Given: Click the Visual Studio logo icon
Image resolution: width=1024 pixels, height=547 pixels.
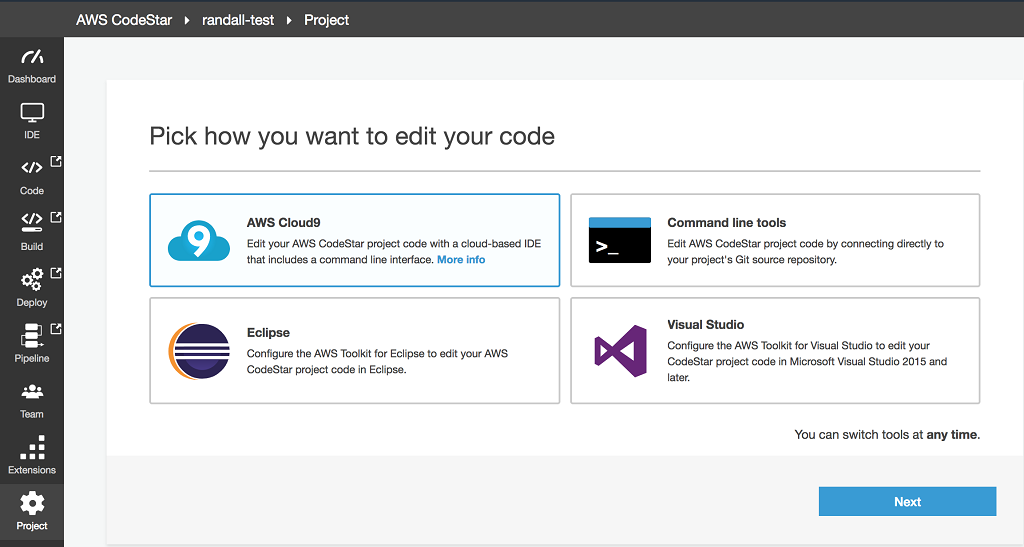Looking at the screenshot, I should tap(619, 351).
